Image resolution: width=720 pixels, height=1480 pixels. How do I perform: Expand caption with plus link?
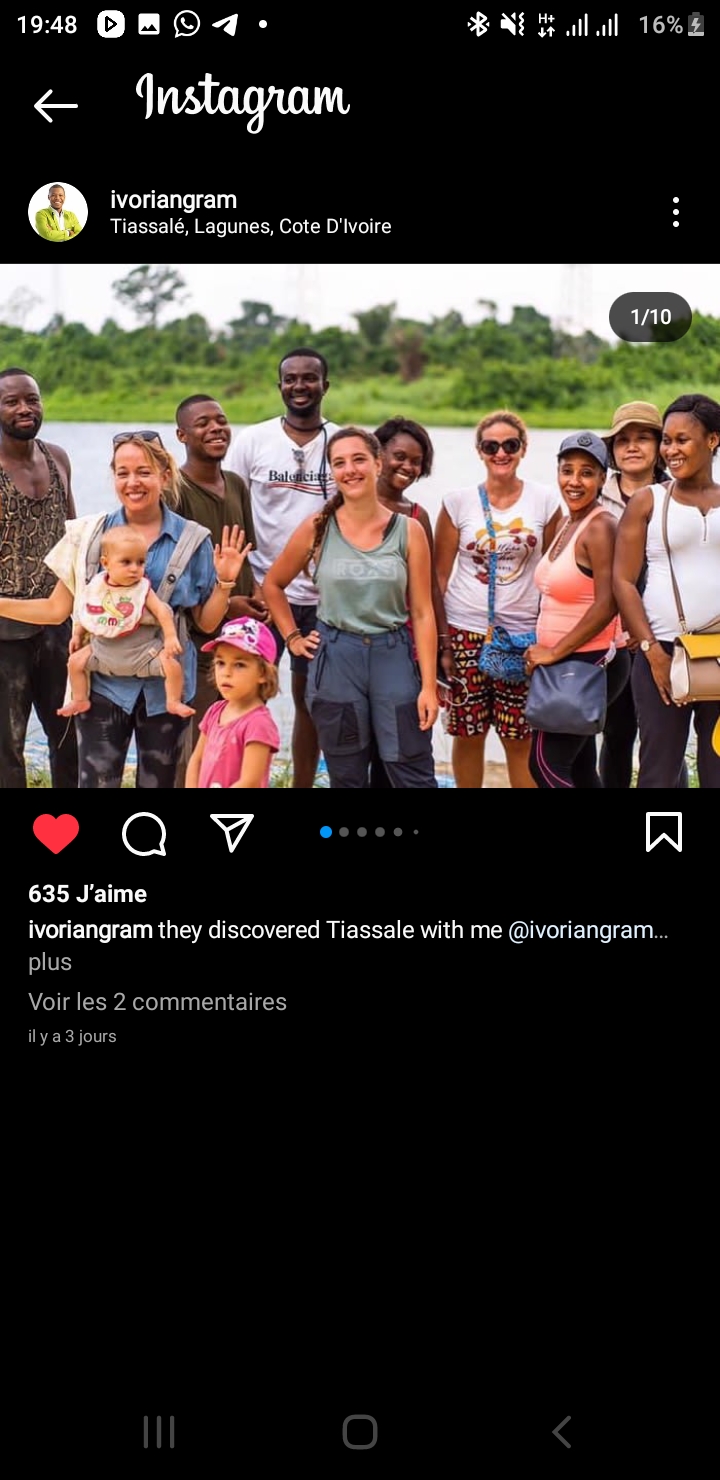pyautogui.click(x=50, y=962)
